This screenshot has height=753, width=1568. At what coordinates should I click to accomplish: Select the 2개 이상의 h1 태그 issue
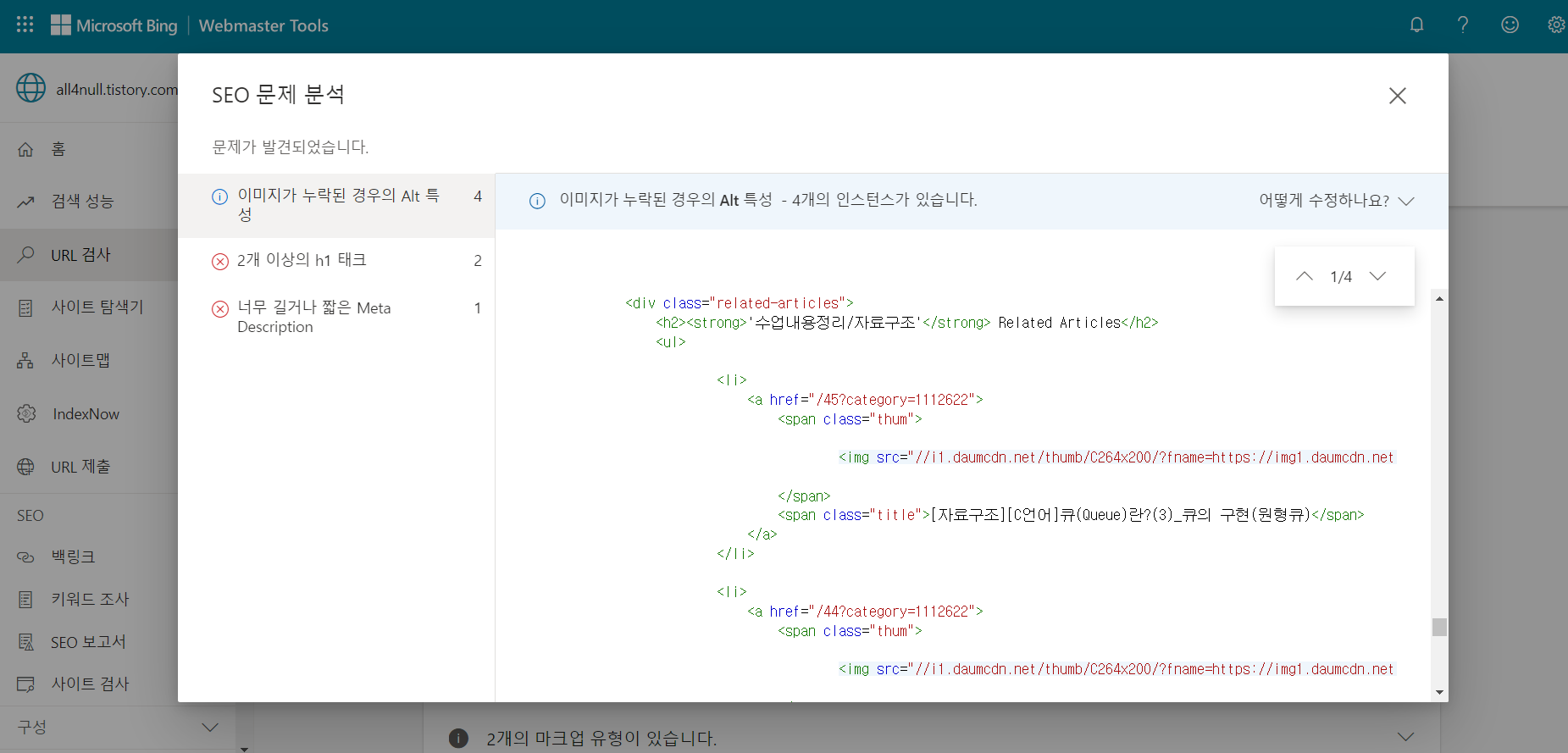pyautogui.click(x=336, y=261)
